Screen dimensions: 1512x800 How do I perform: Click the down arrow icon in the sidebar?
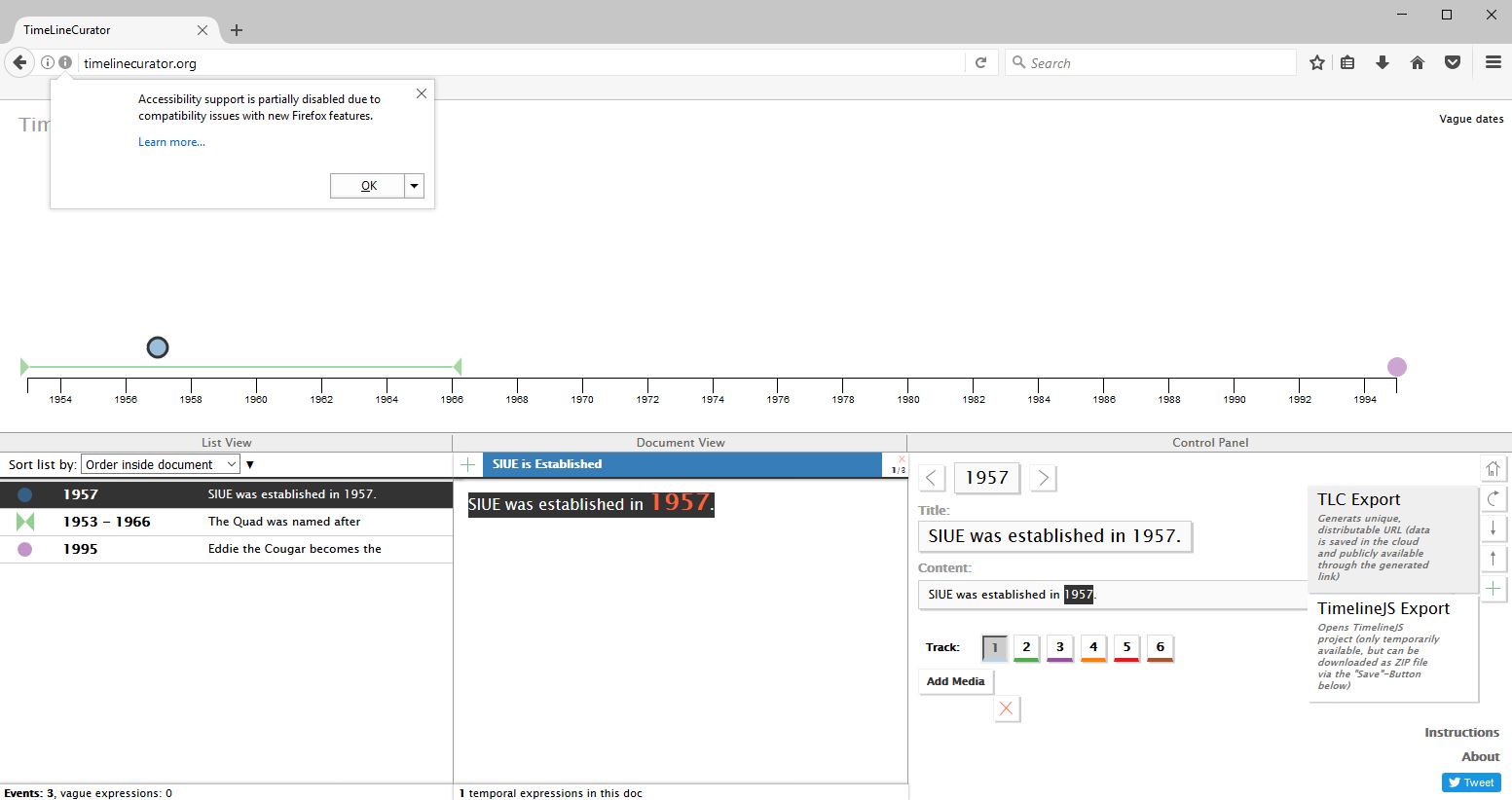(1493, 528)
